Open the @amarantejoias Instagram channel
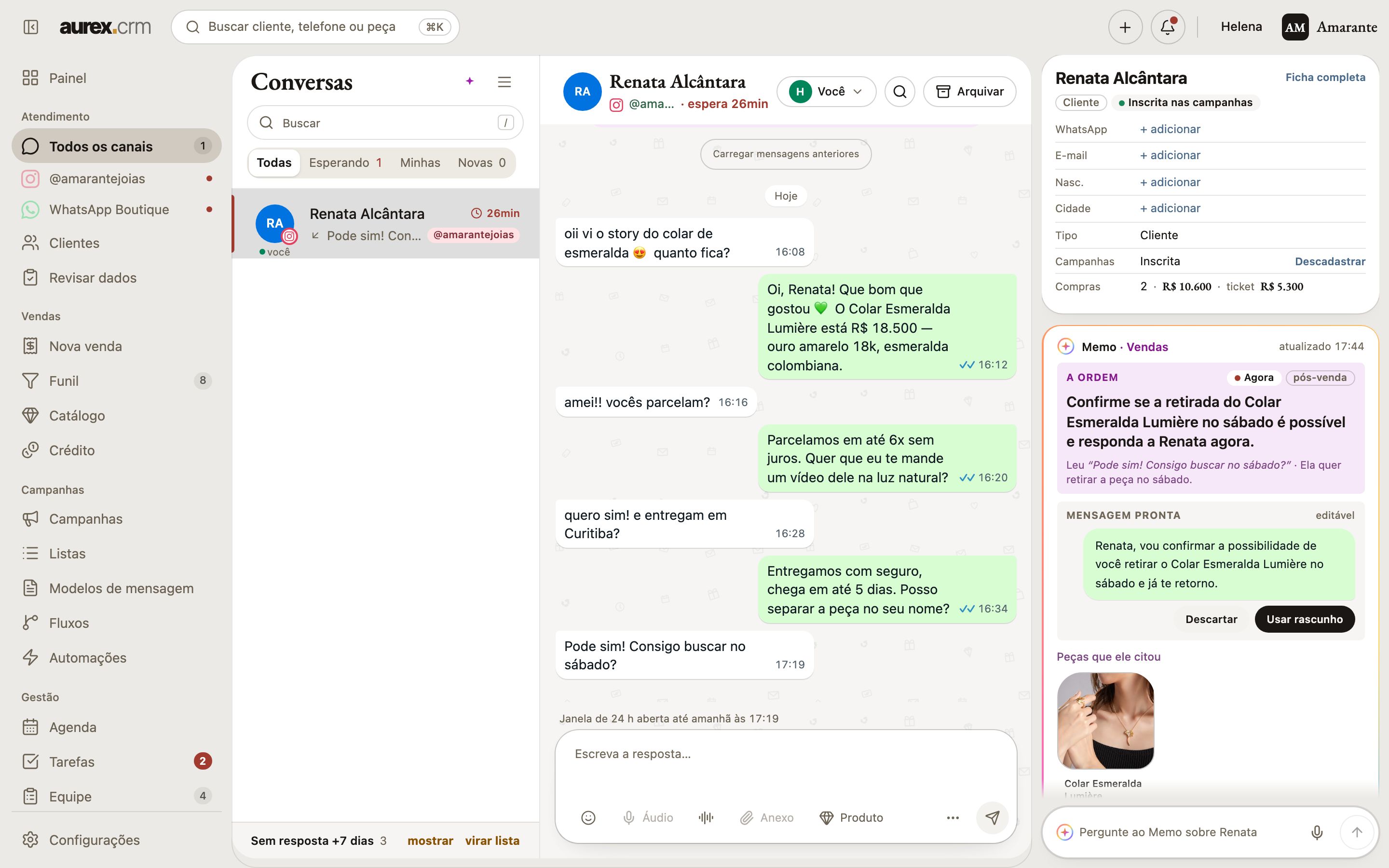 pos(117,178)
